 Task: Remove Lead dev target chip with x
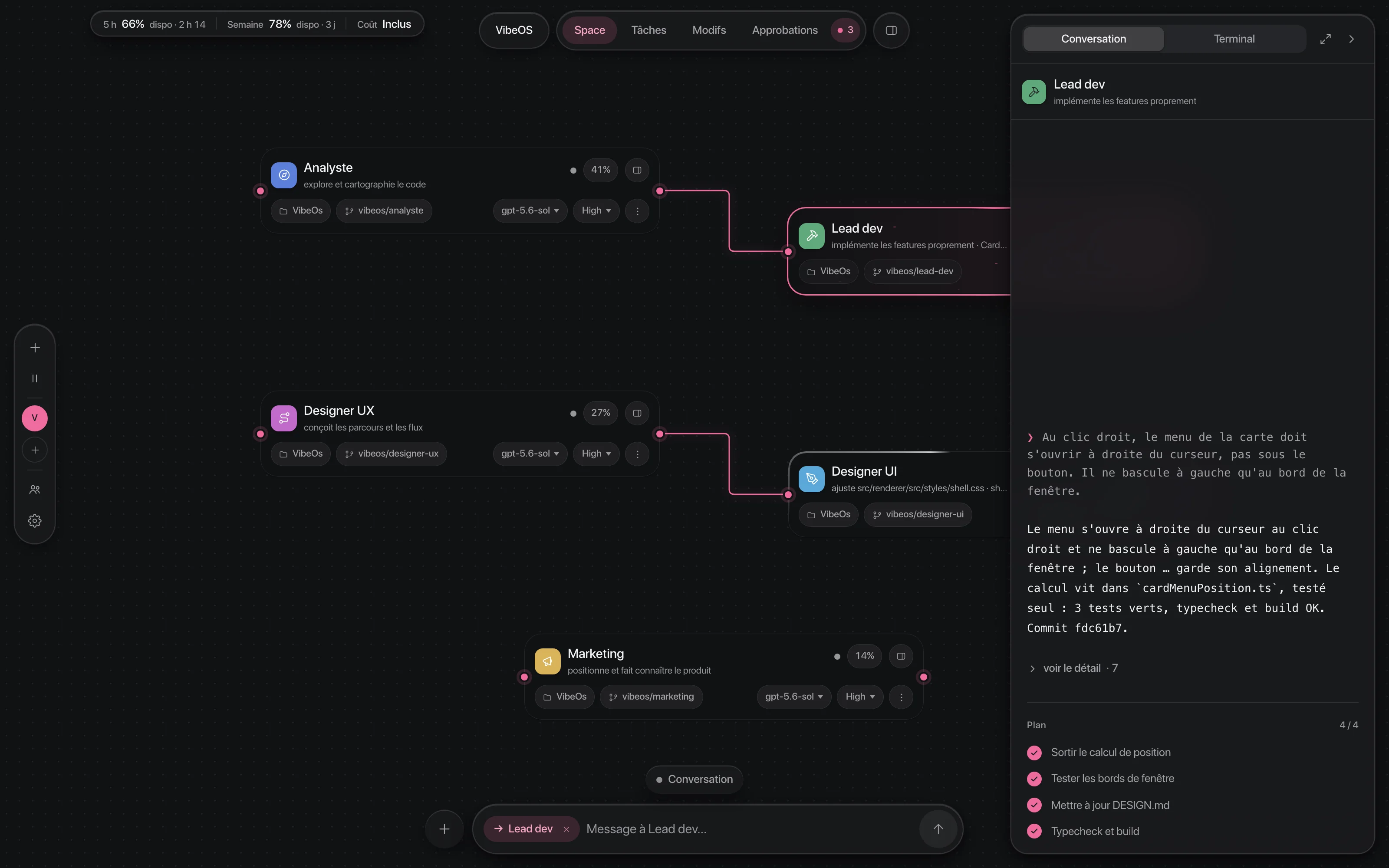tap(566, 829)
